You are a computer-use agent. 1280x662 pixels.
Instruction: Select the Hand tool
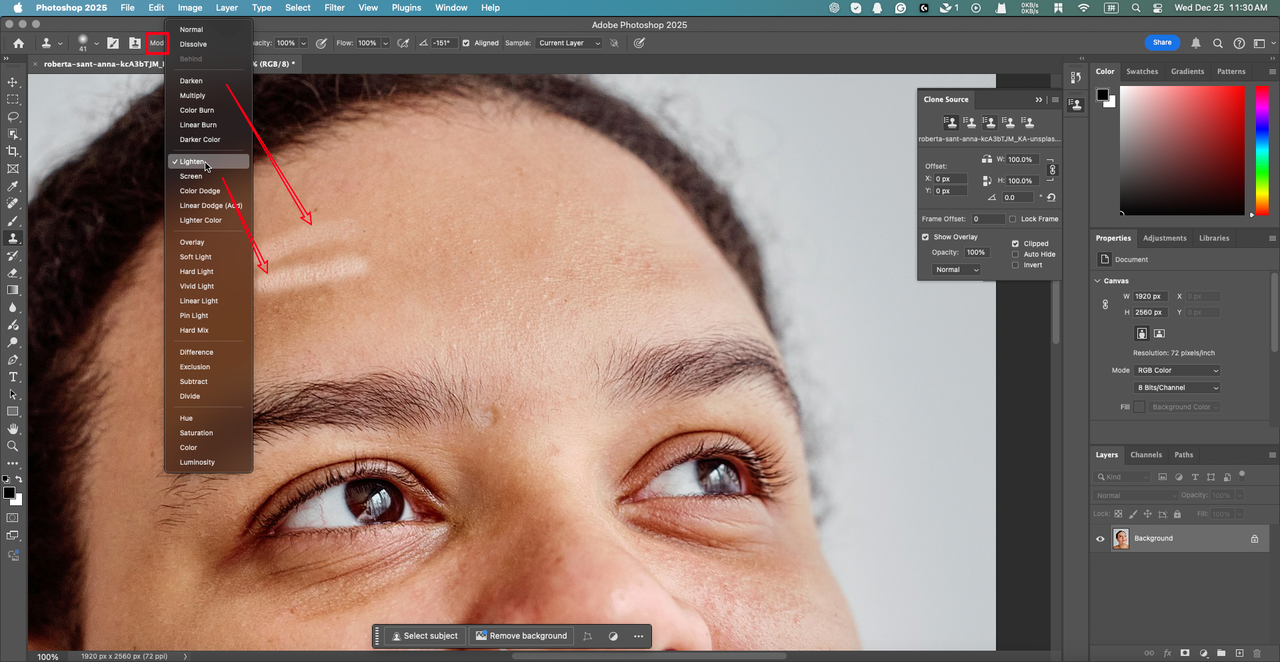tap(13, 429)
